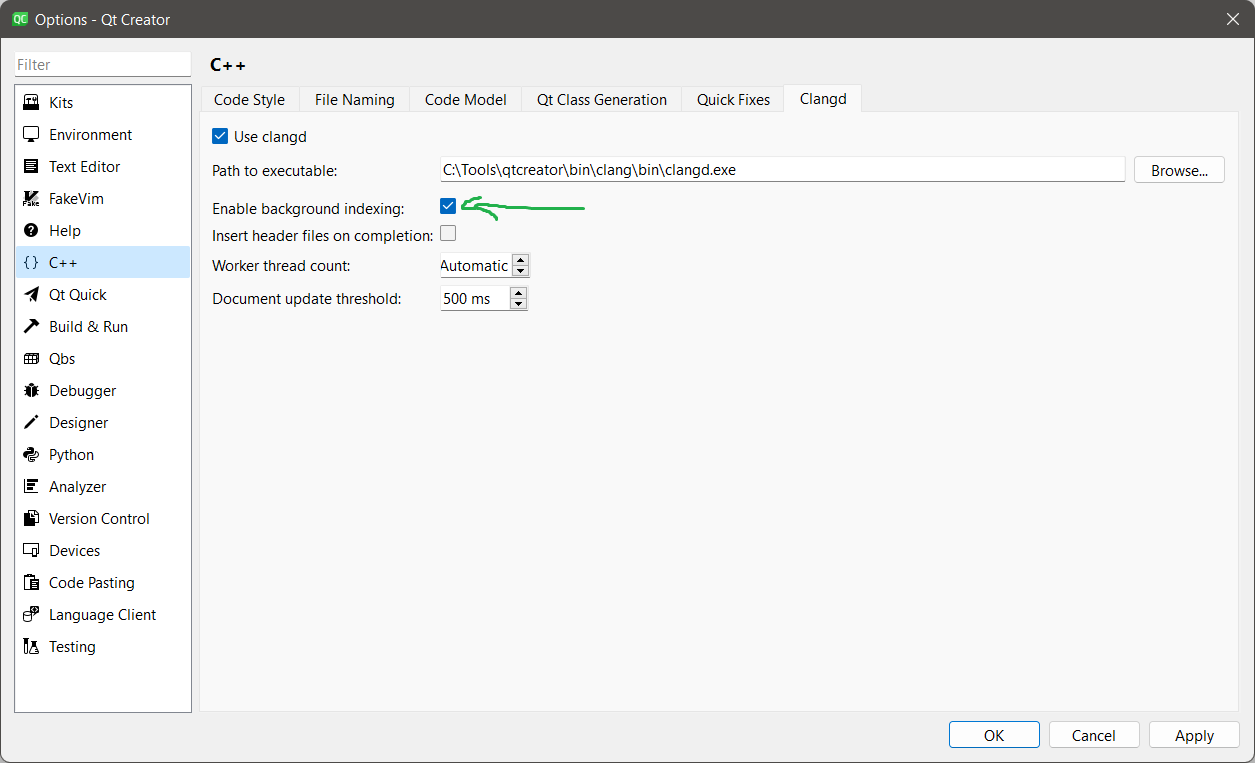Viewport: 1255px width, 763px height.
Task: Open the Kits category icon
Action: click(x=31, y=103)
